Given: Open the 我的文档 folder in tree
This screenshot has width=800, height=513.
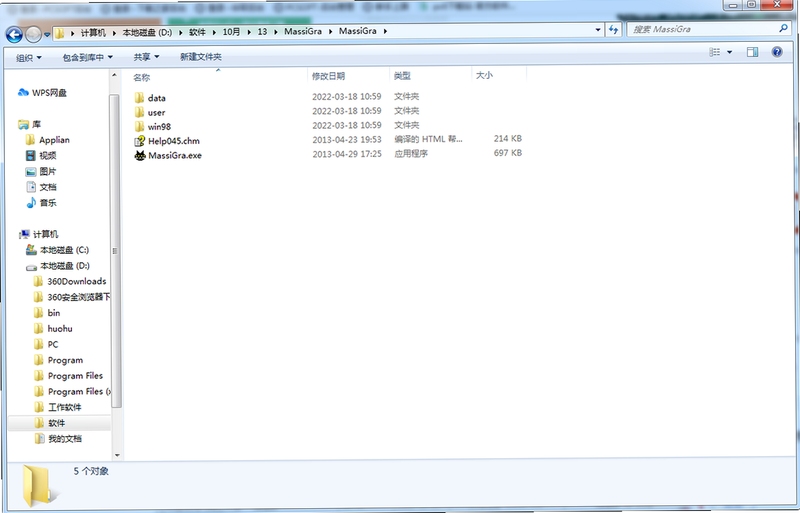Looking at the screenshot, I should (58, 438).
